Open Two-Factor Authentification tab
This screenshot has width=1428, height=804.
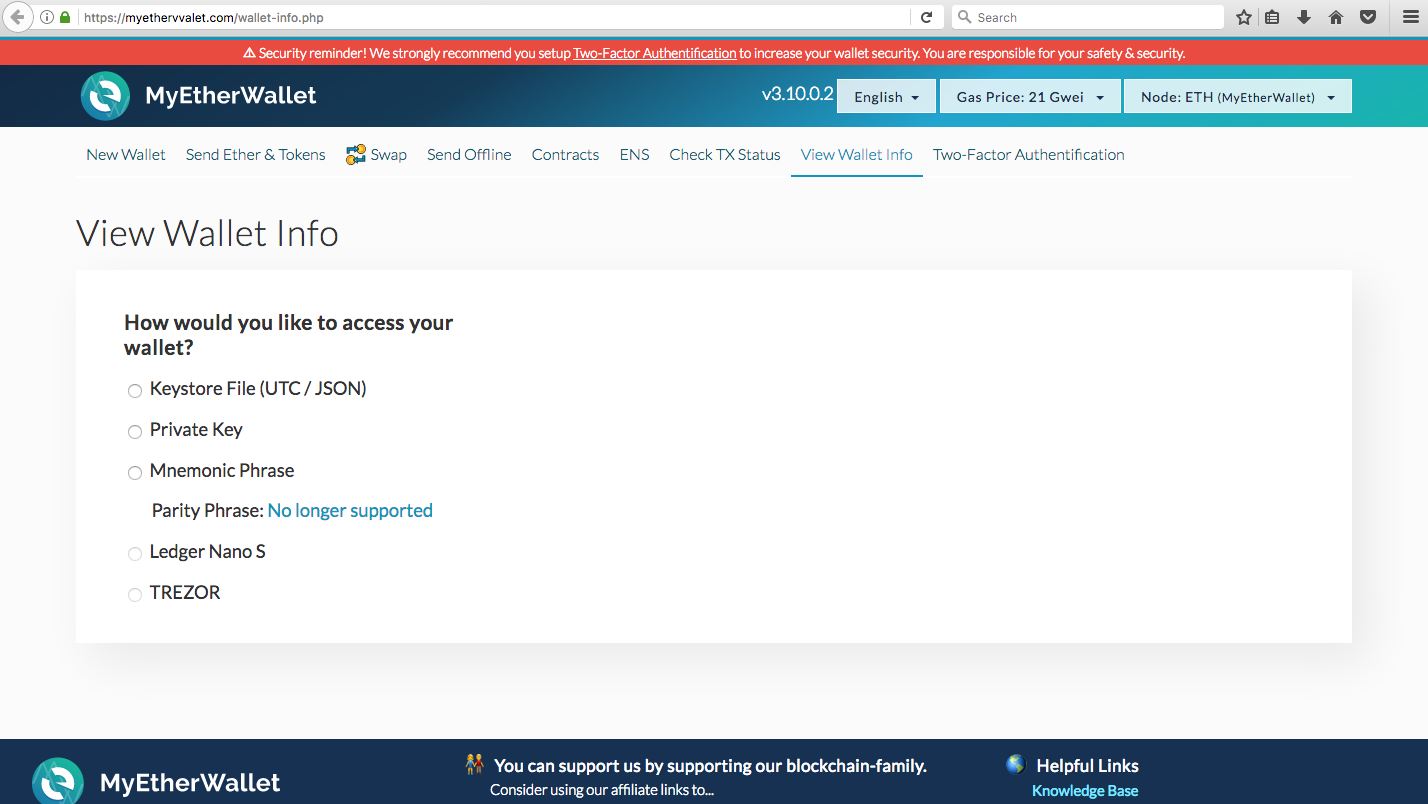click(1029, 154)
